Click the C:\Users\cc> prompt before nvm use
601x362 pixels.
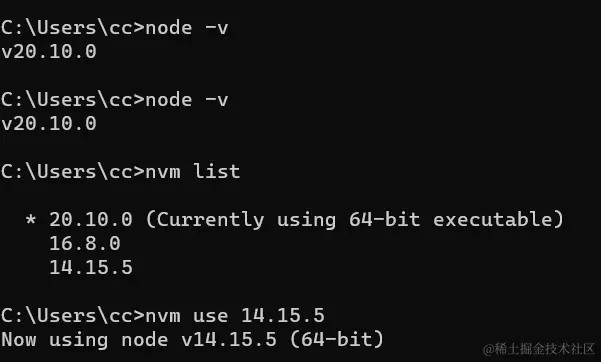[x=72, y=316]
